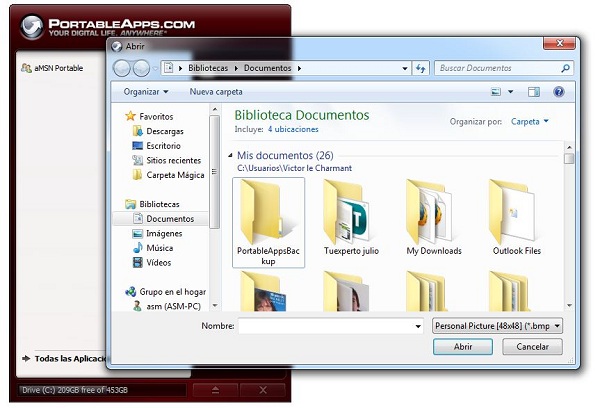
Task: Click Bibliotecas in the address breadcrumb
Action: [x=208, y=68]
